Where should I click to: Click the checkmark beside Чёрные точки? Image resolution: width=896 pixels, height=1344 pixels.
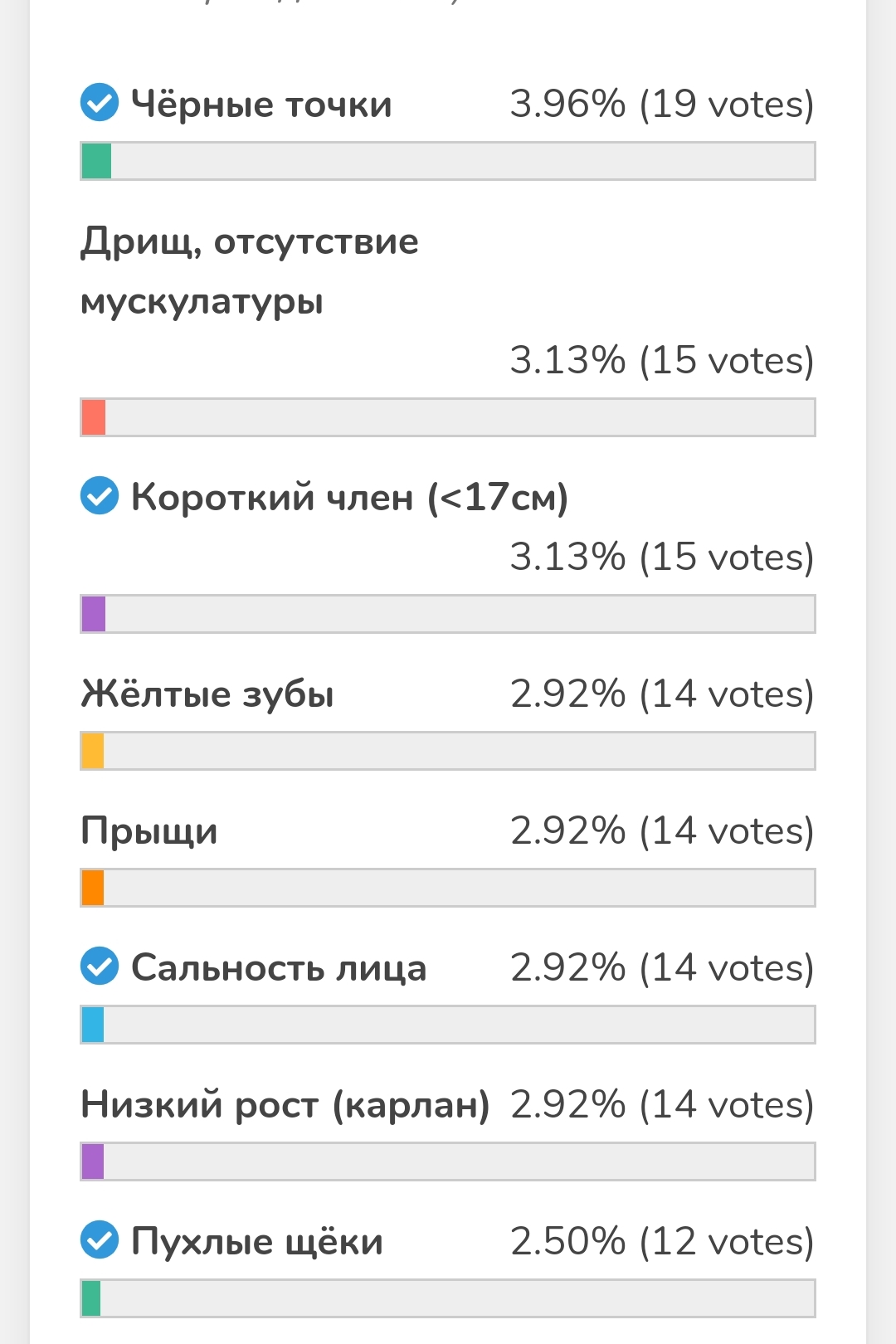point(100,103)
